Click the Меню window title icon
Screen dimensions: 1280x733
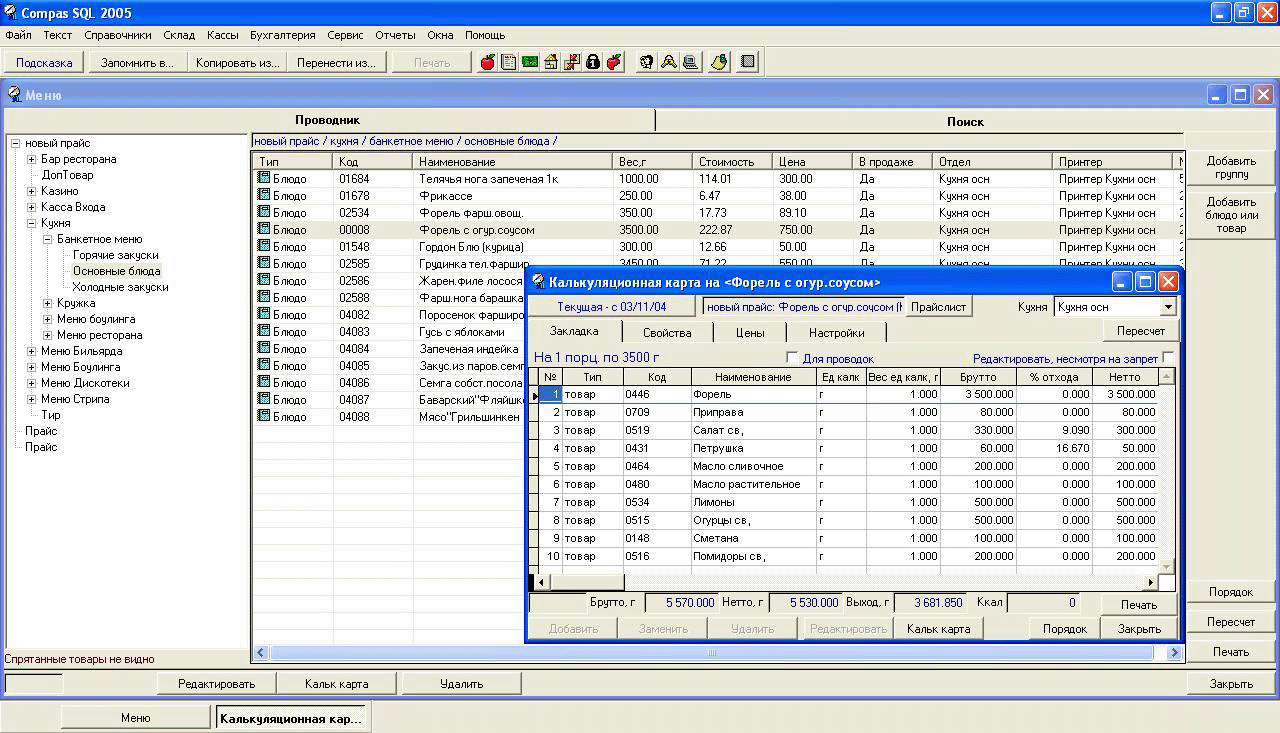(15, 95)
